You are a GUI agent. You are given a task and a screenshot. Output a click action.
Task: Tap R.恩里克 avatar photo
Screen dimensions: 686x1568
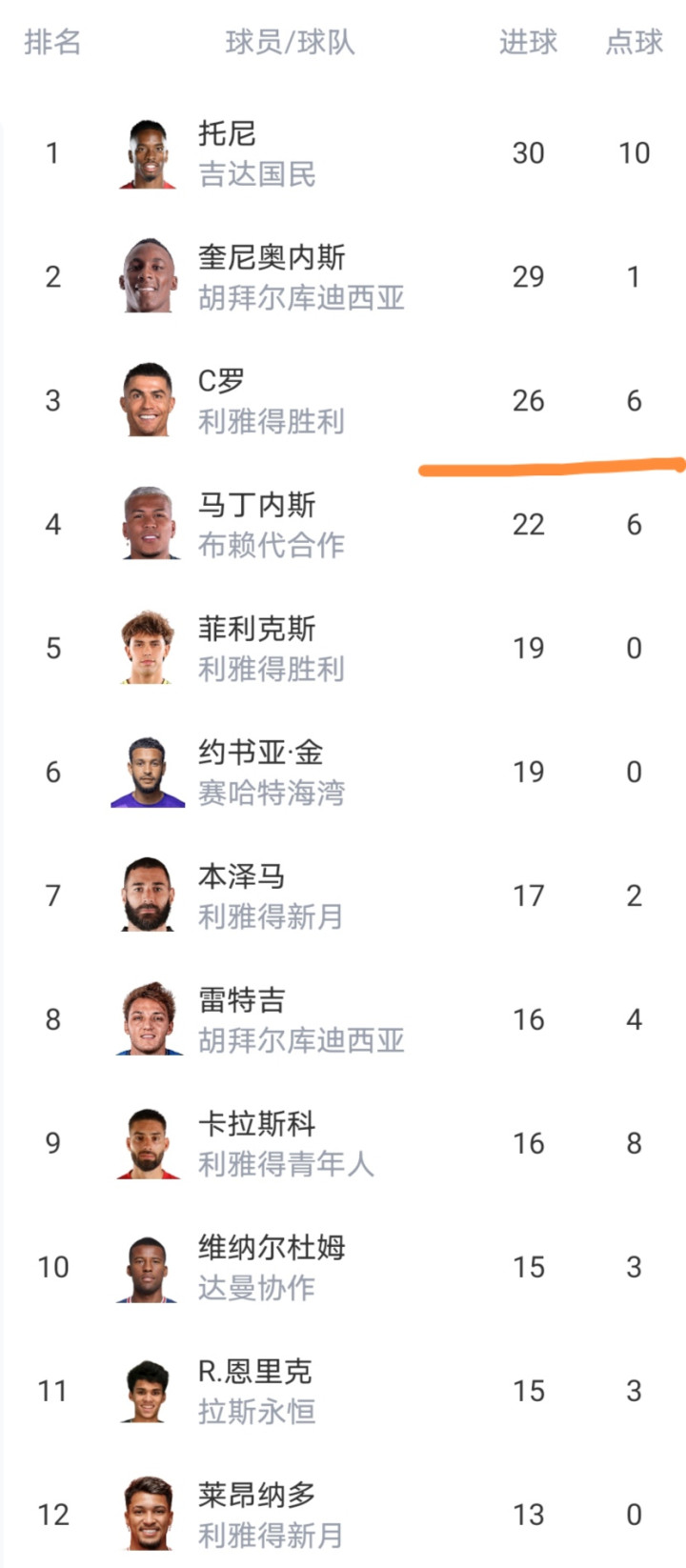tap(148, 1391)
